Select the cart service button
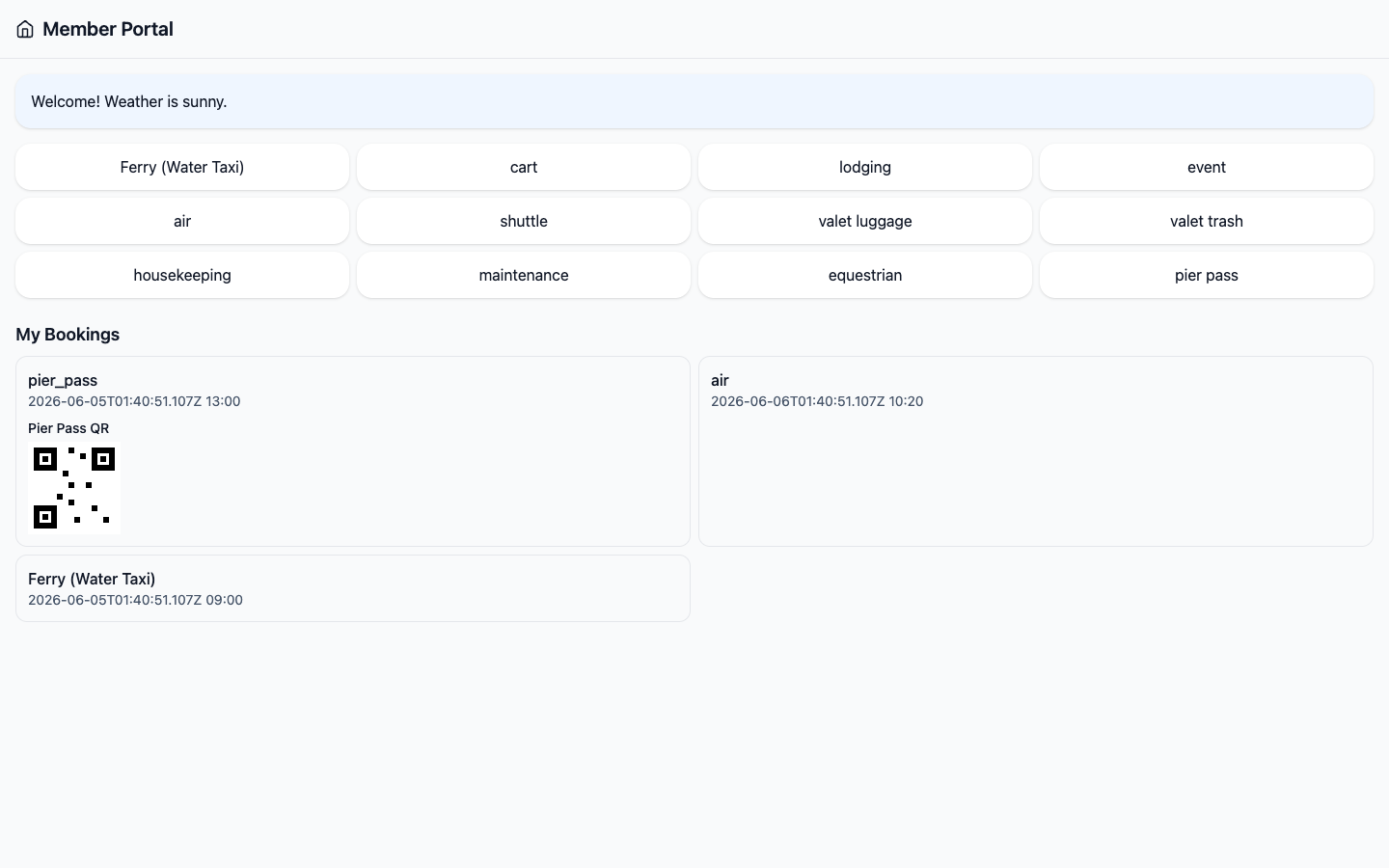The width and height of the screenshot is (1389, 868). (x=524, y=167)
